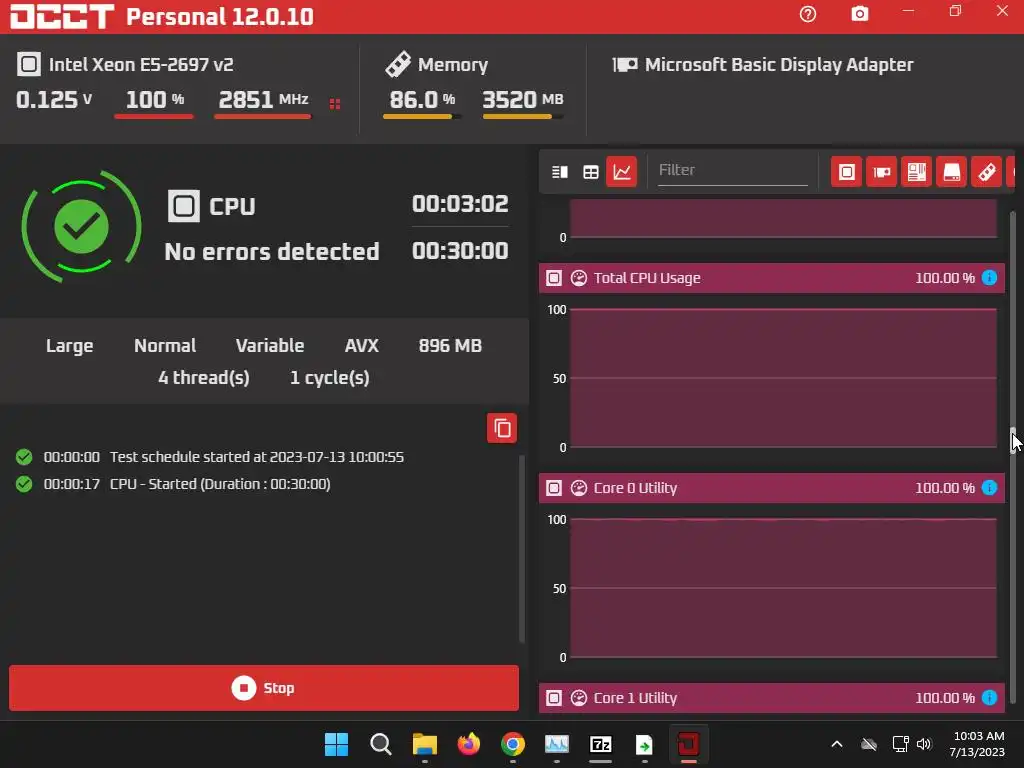Click the Core 0 Utility header label
Viewport: 1024px width, 768px height.
coord(635,488)
